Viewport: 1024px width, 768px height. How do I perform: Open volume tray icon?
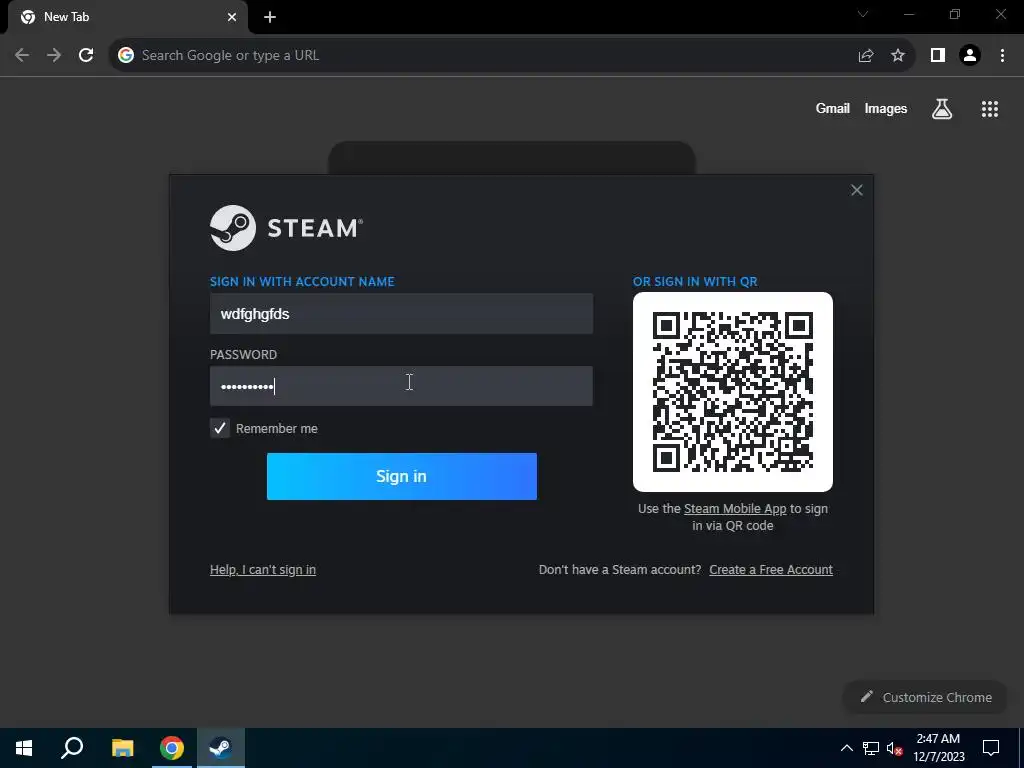[894, 748]
